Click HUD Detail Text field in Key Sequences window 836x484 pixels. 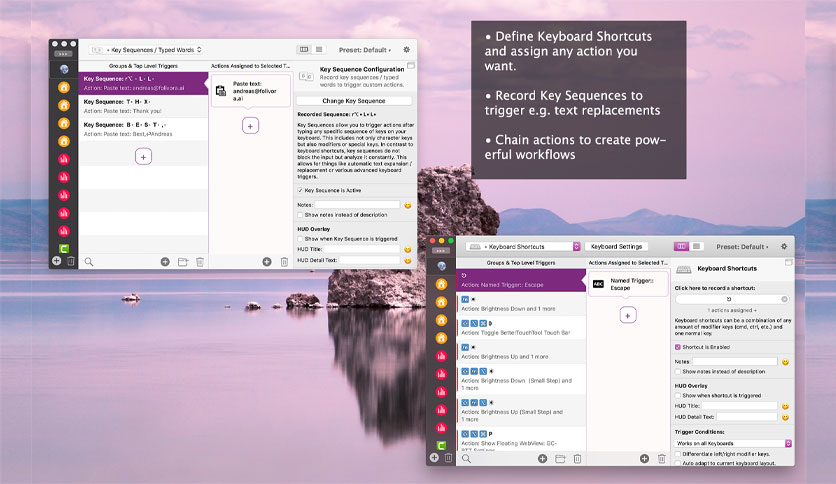pos(369,260)
